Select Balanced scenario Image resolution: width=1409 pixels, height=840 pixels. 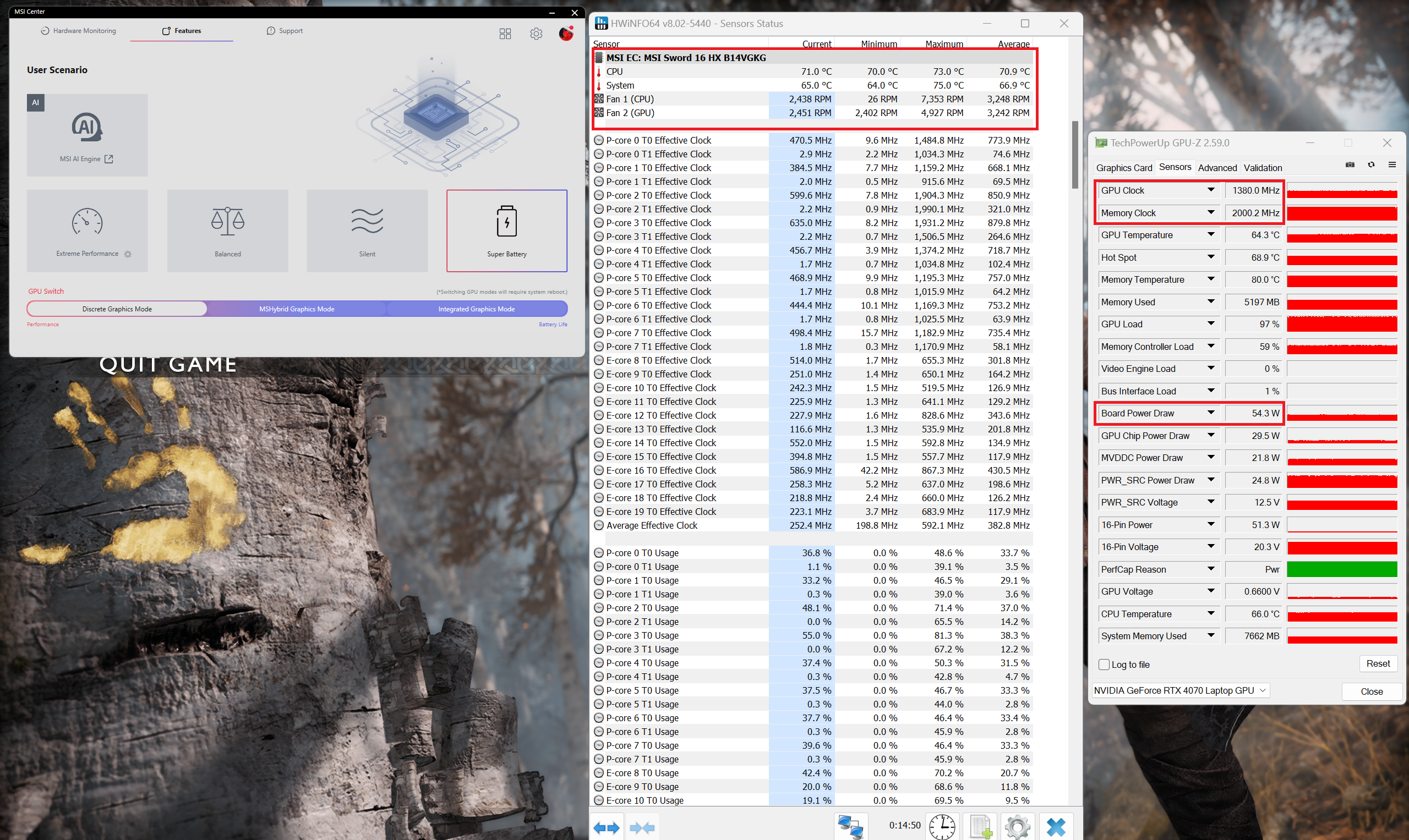[x=228, y=230]
